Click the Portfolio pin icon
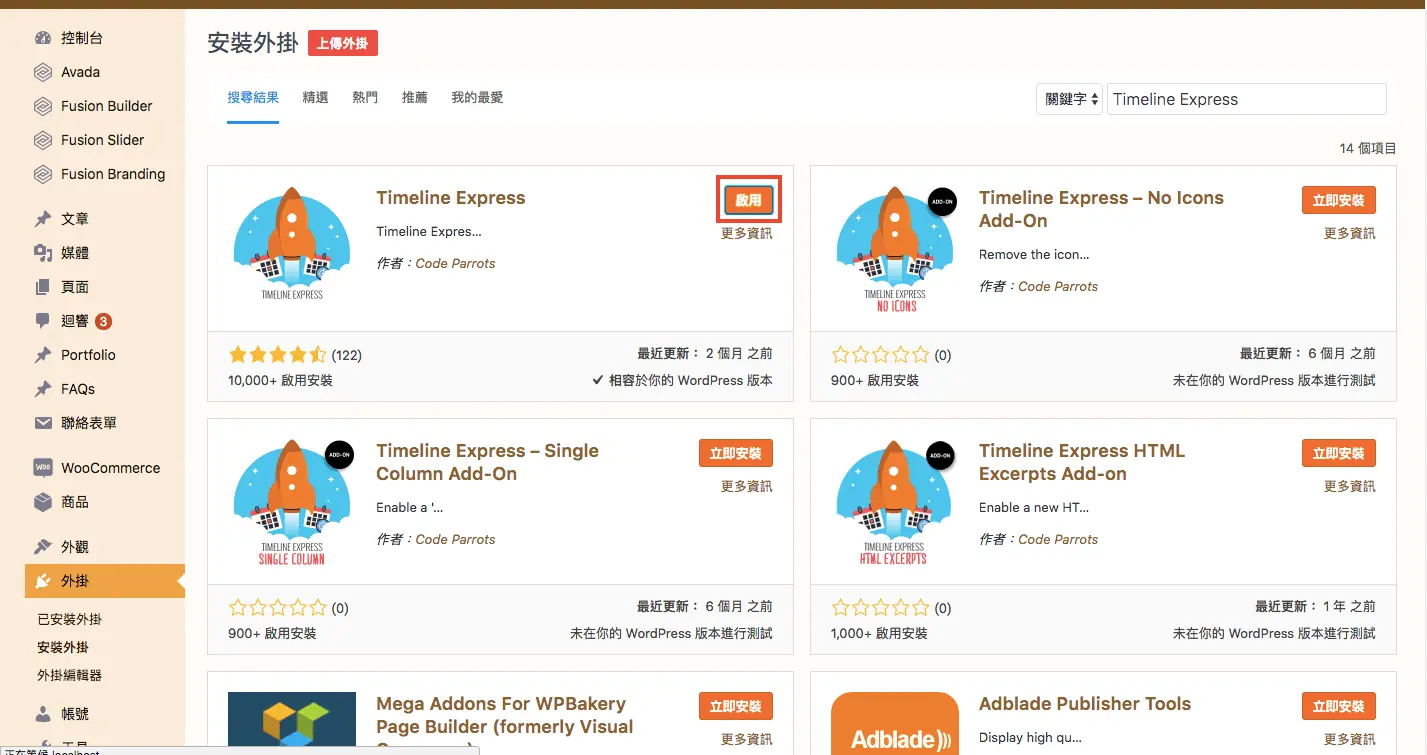The height and width of the screenshot is (755, 1427). [43, 355]
